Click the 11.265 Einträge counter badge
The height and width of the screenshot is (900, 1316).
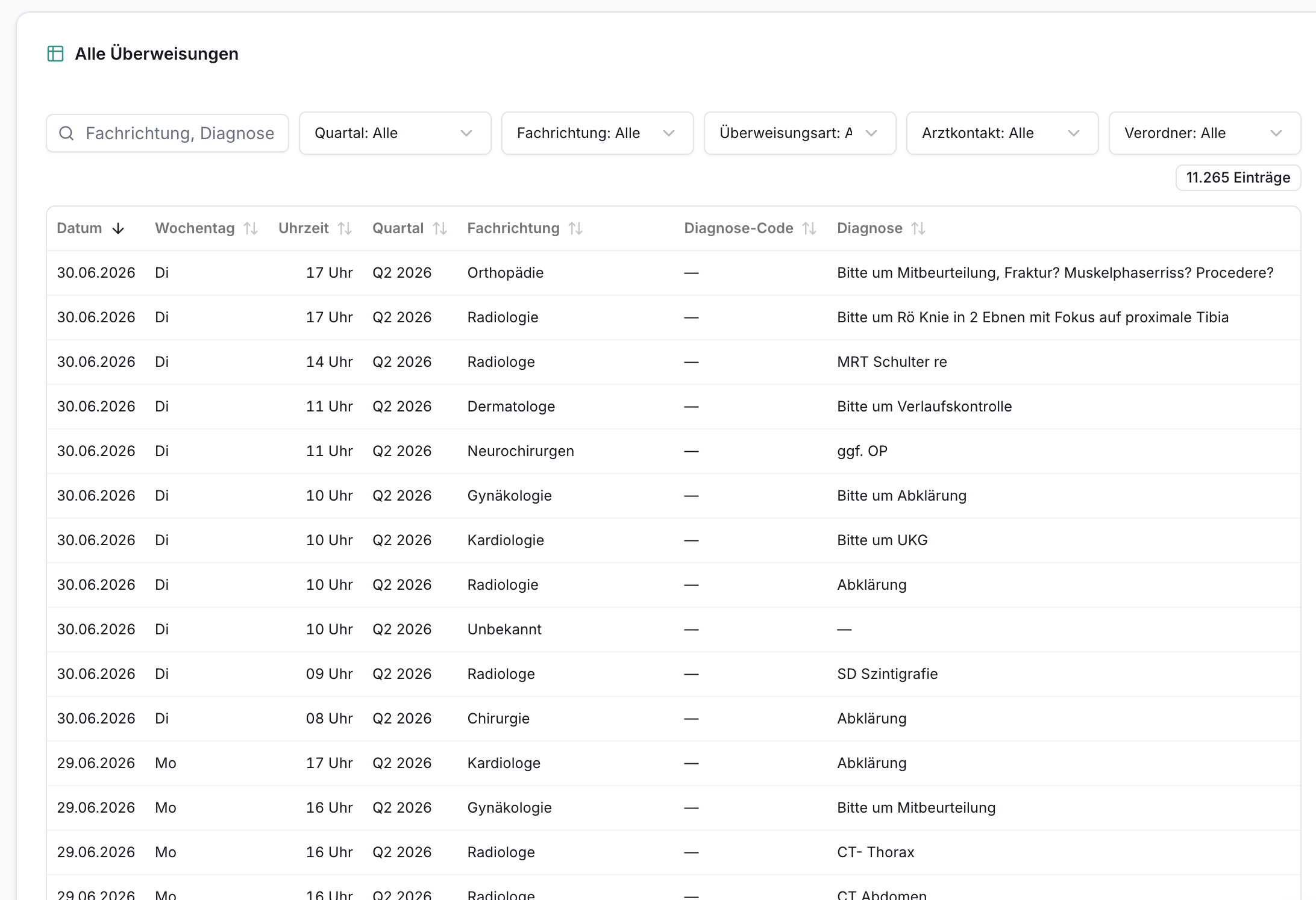pos(1238,178)
